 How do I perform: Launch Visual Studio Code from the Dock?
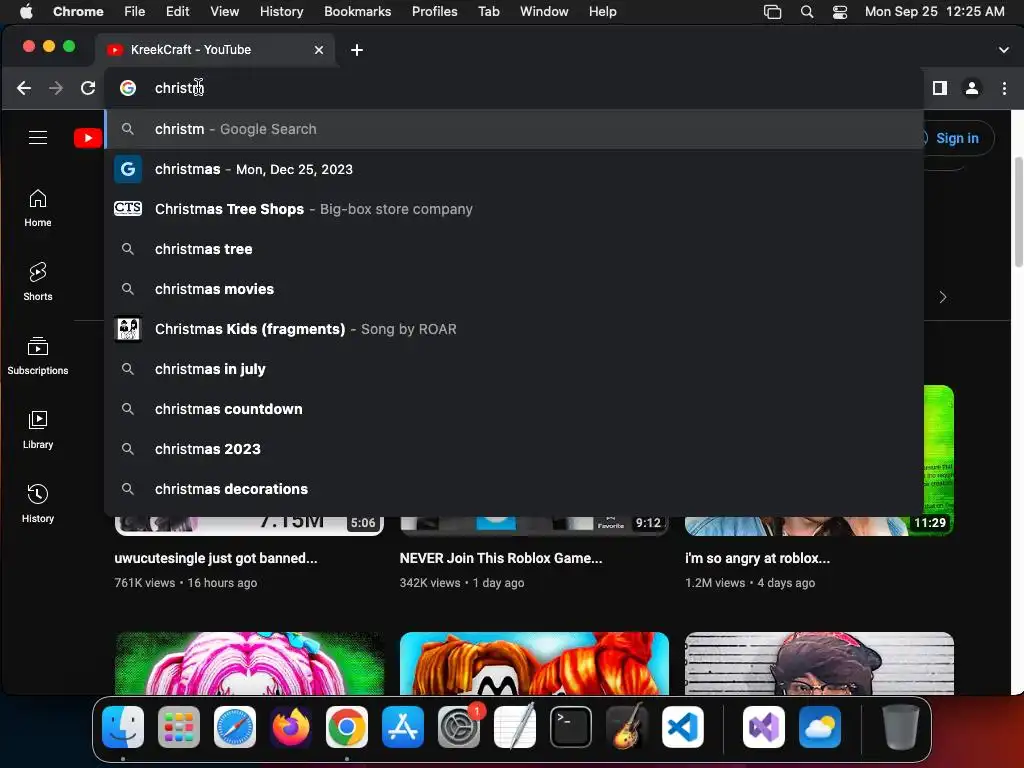682,727
